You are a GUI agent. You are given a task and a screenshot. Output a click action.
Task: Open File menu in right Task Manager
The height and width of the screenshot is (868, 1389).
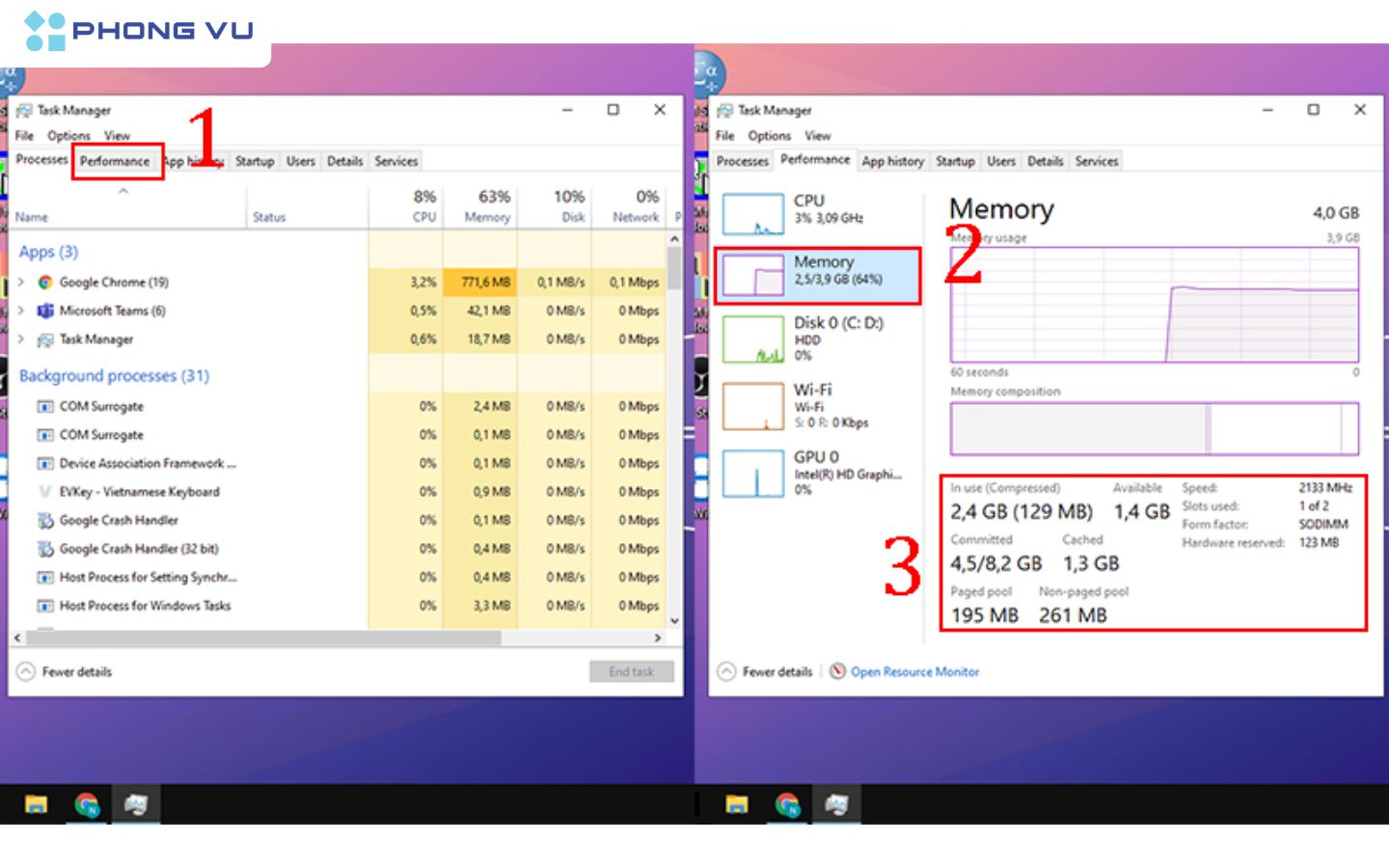[725, 136]
